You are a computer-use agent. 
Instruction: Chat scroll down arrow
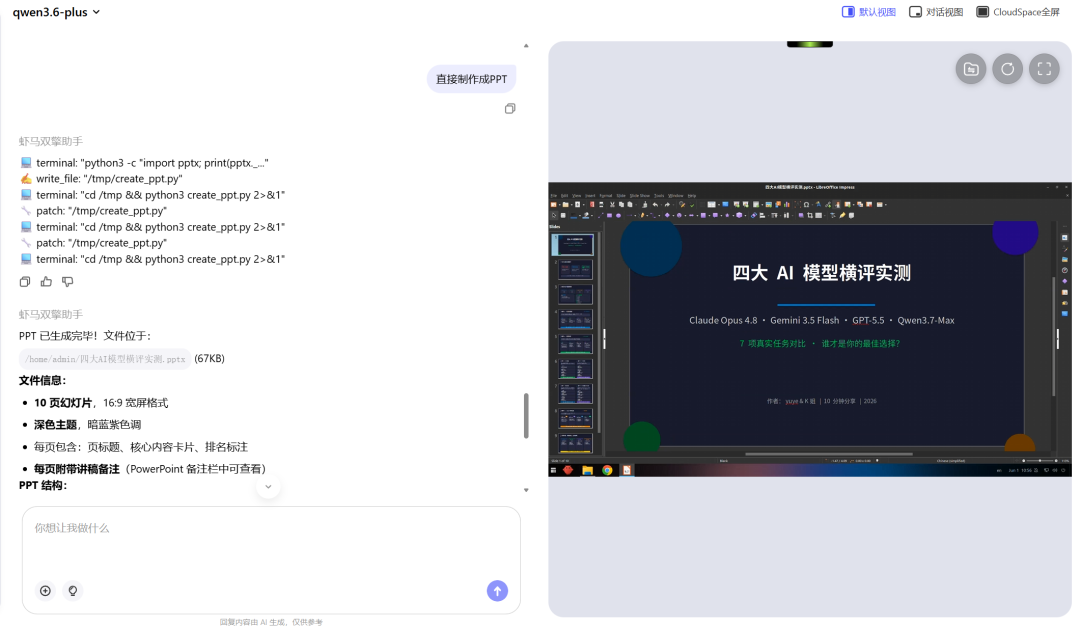coord(526,490)
